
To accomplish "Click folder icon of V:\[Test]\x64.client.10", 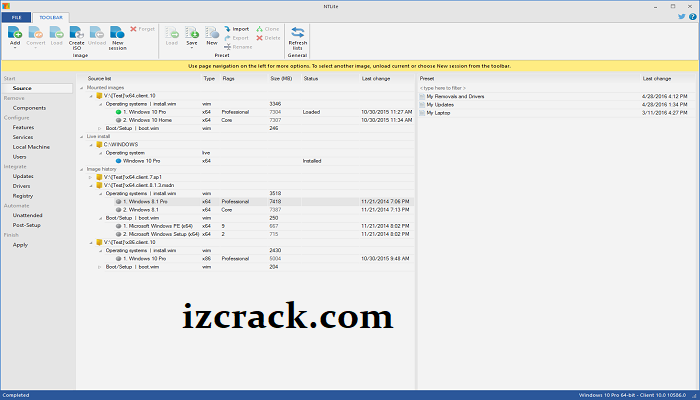I will [100, 96].
